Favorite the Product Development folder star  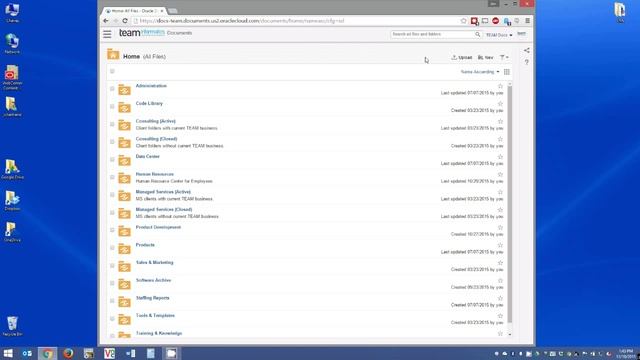[x=500, y=227]
